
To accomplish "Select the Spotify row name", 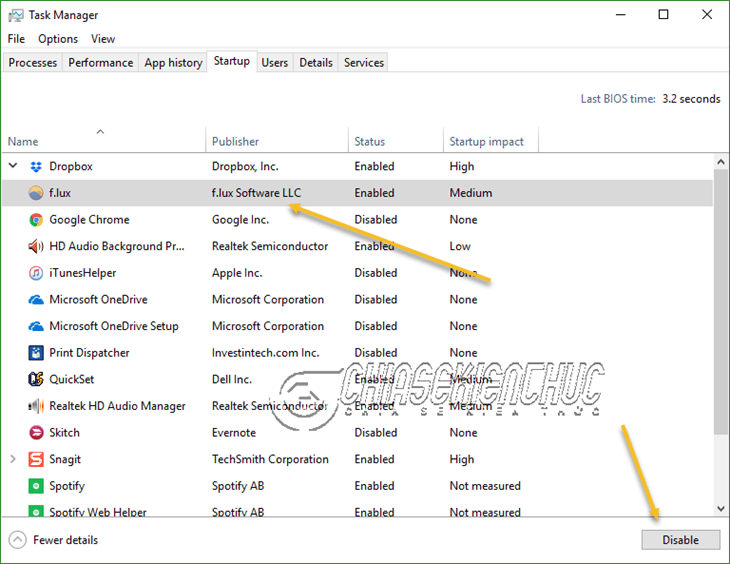I will [67, 486].
